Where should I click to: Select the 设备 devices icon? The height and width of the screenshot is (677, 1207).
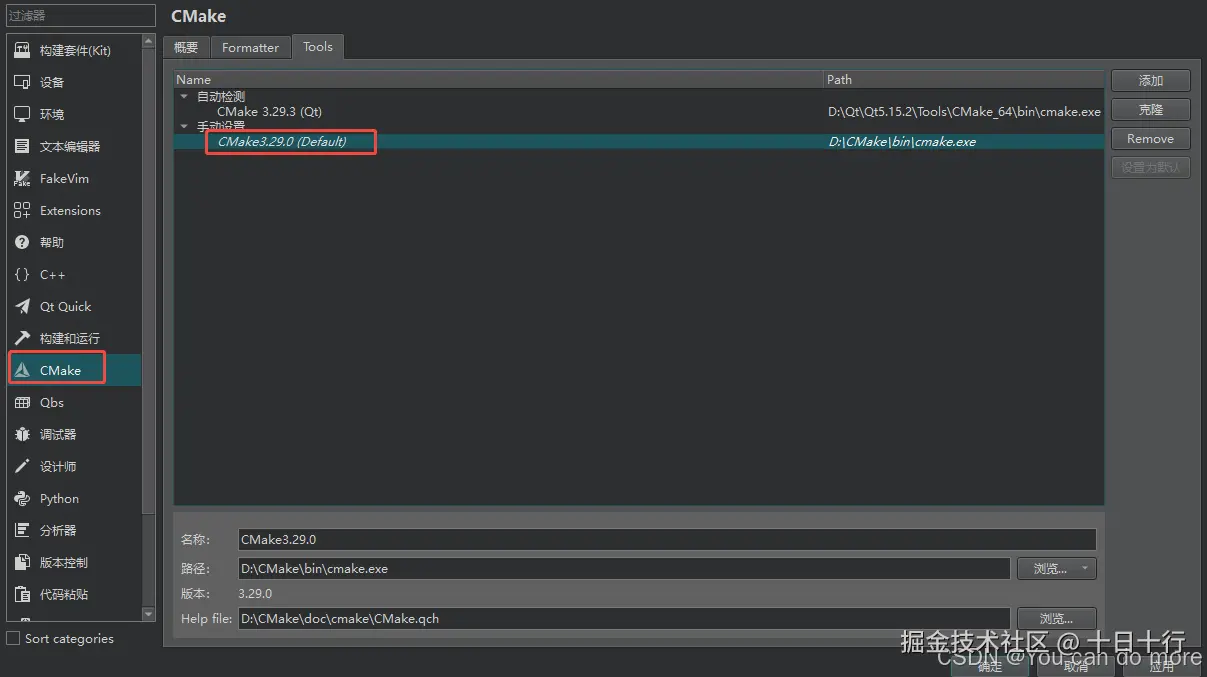tap(22, 82)
